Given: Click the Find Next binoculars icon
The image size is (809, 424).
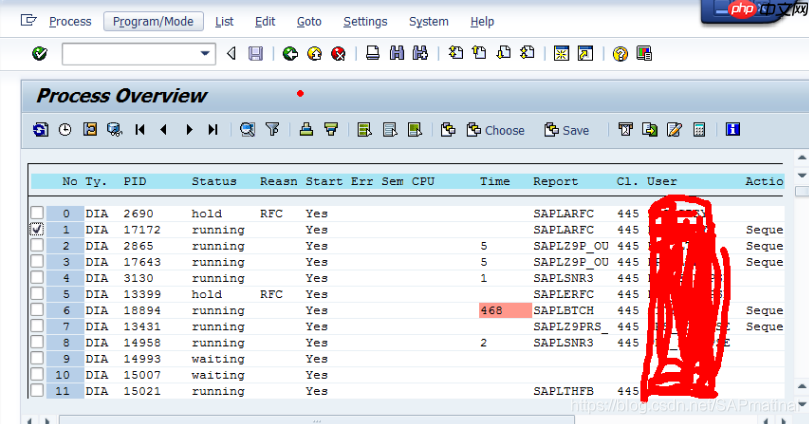Looking at the screenshot, I should coord(420,53).
